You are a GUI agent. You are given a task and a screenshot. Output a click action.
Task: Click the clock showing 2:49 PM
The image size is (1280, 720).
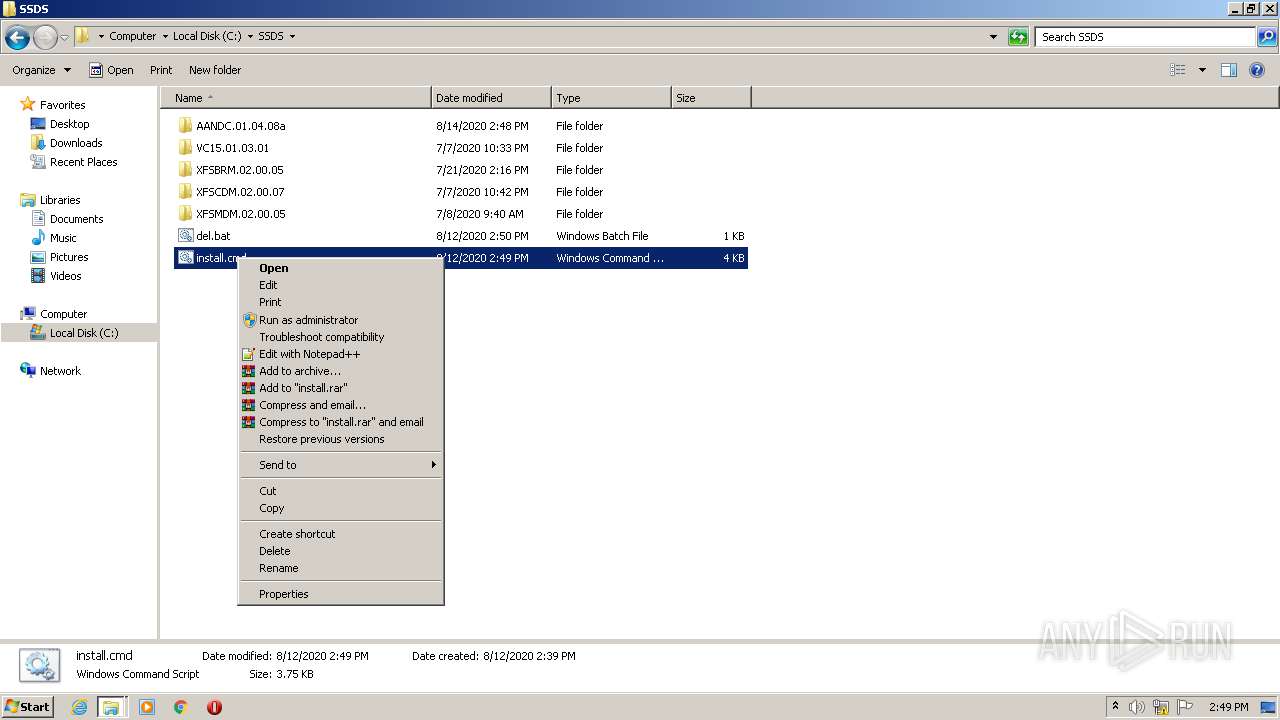[1229, 707]
